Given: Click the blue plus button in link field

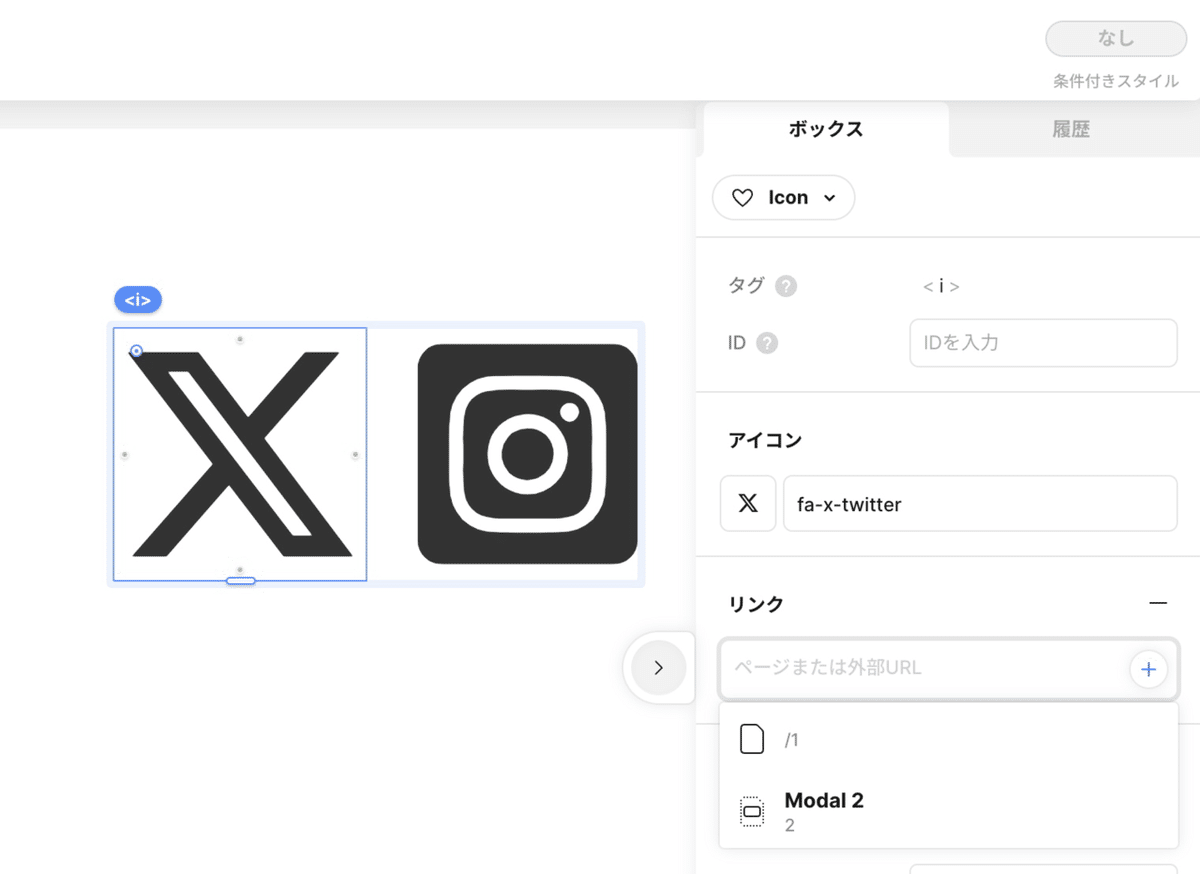Looking at the screenshot, I should pos(1148,669).
